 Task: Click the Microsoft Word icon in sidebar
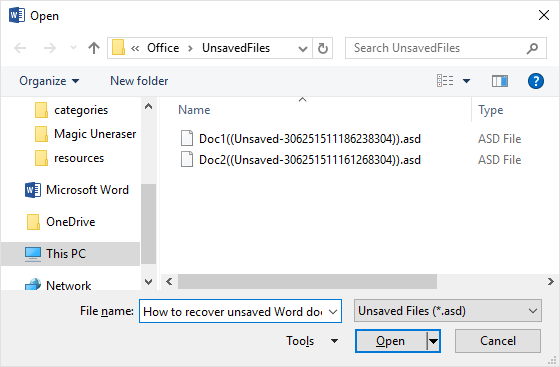(x=32, y=190)
